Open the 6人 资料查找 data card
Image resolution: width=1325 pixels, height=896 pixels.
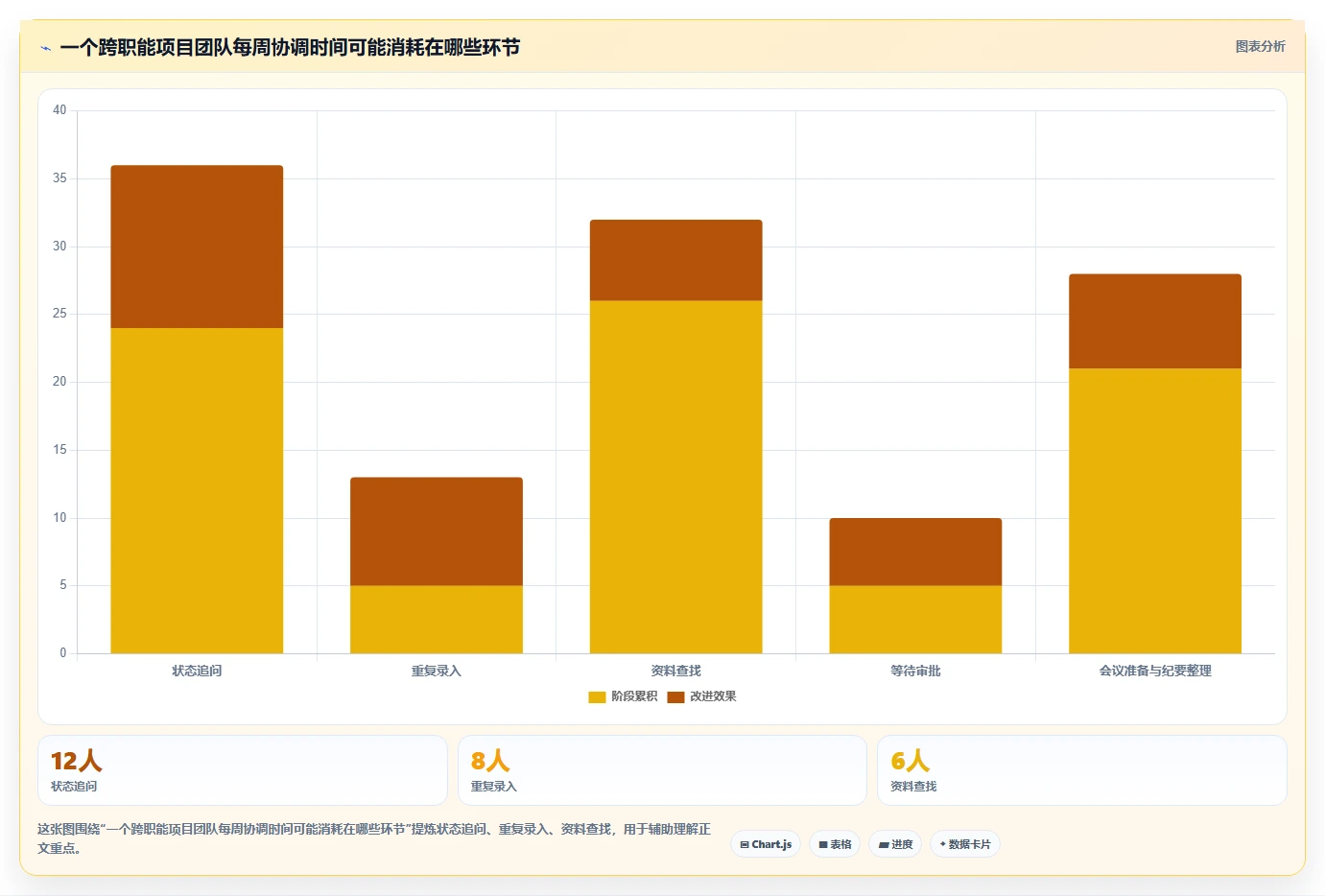click(x=1082, y=770)
